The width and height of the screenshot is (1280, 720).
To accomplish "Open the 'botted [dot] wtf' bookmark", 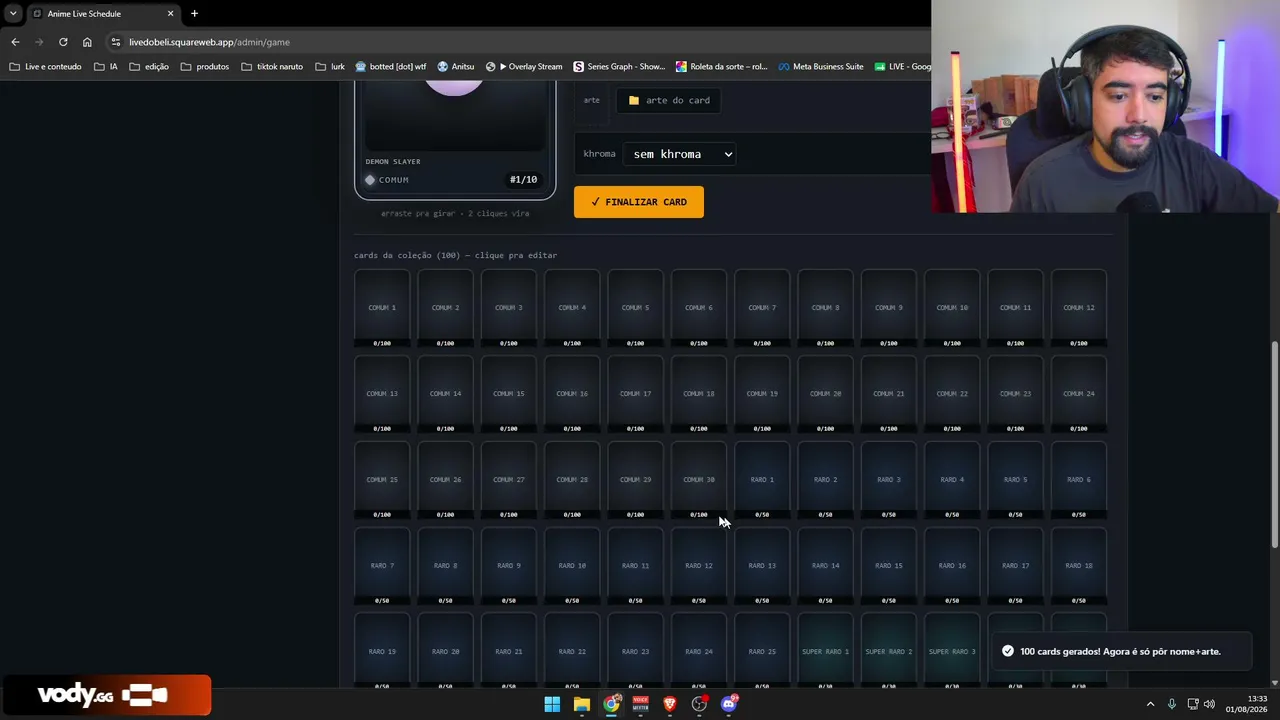I will coord(391,67).
